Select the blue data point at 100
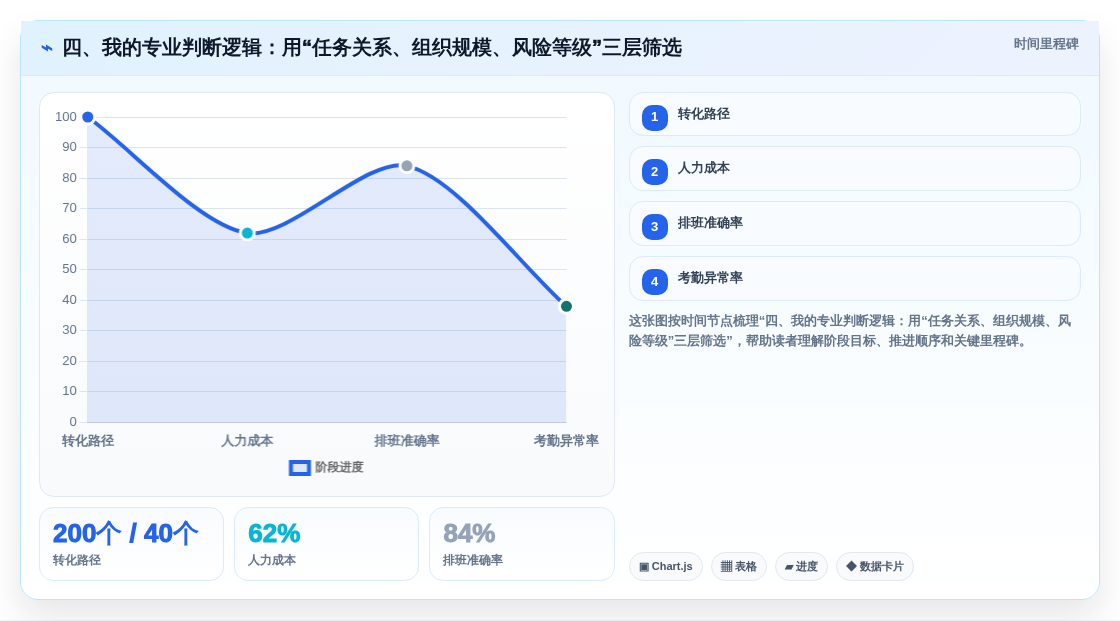Screen dimensions: 1120x621 [x=88, y=117]
